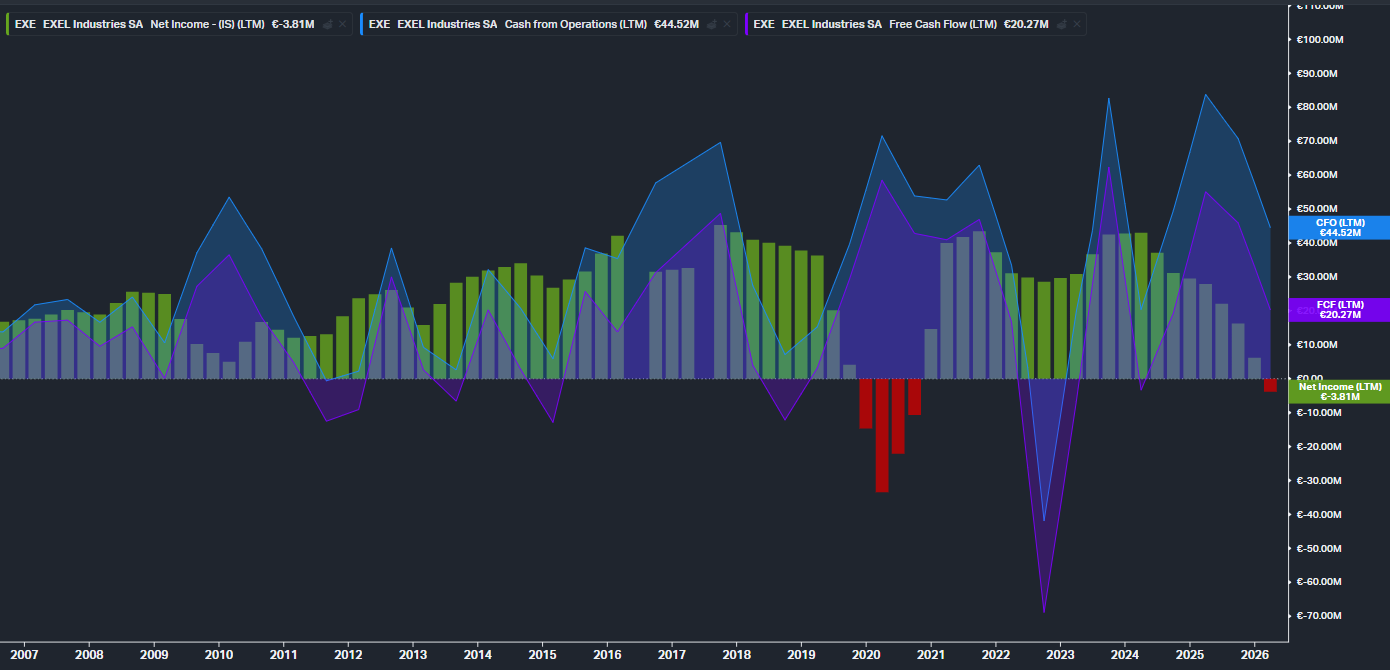This screenshot has height=670, width=1390.
Task: Click the €-50.00M value on the price axis
Action: click(1319, 548)
